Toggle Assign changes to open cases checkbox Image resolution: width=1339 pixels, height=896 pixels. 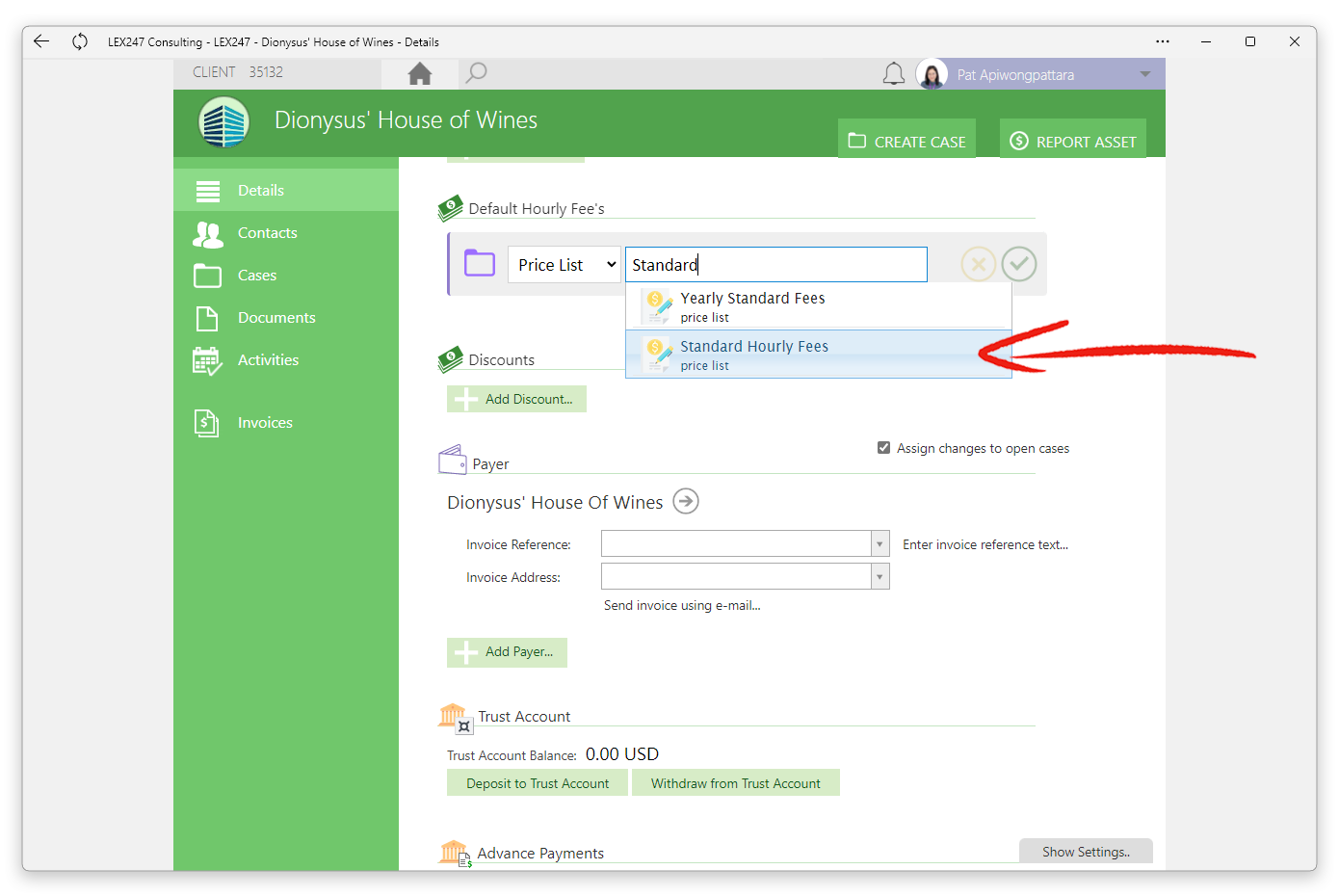(x=883, y=448)
